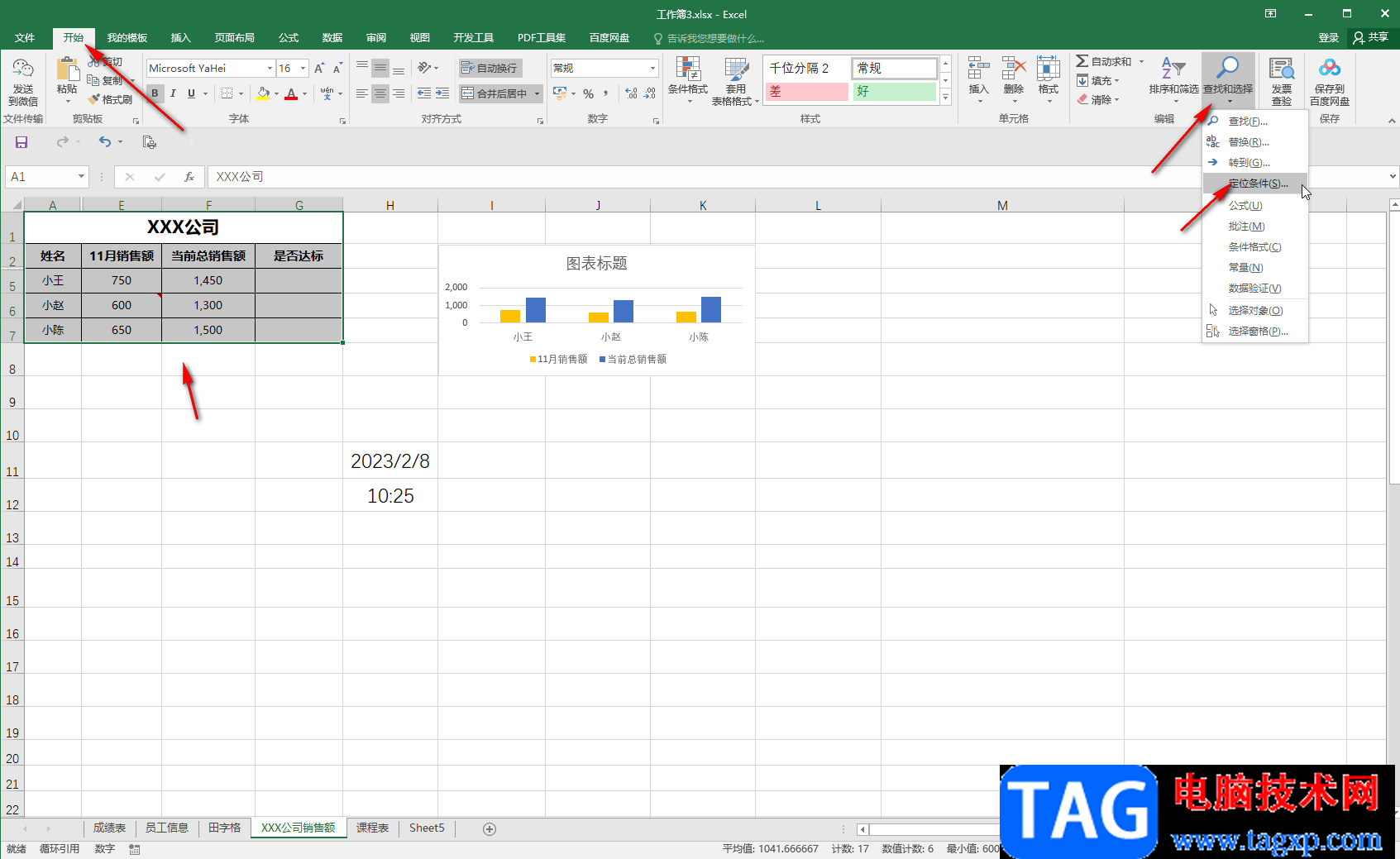Click the Format as Table icon
This screenshot has height=859, width=1400.
(736, 69)
